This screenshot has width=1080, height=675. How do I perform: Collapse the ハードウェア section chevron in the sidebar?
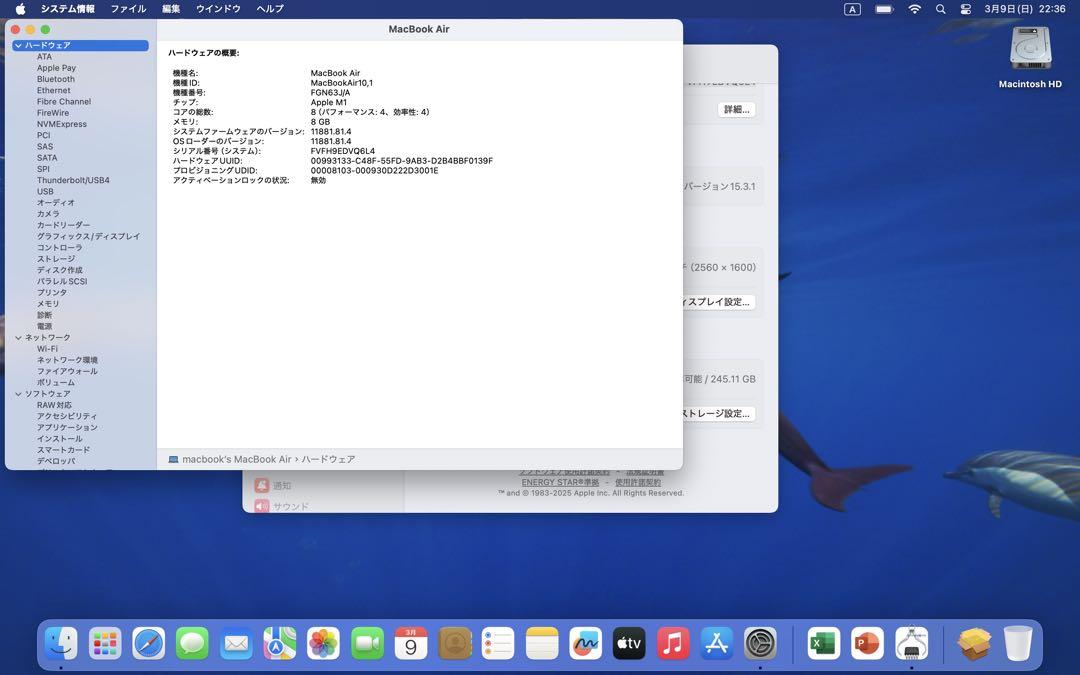coord(18,45)
